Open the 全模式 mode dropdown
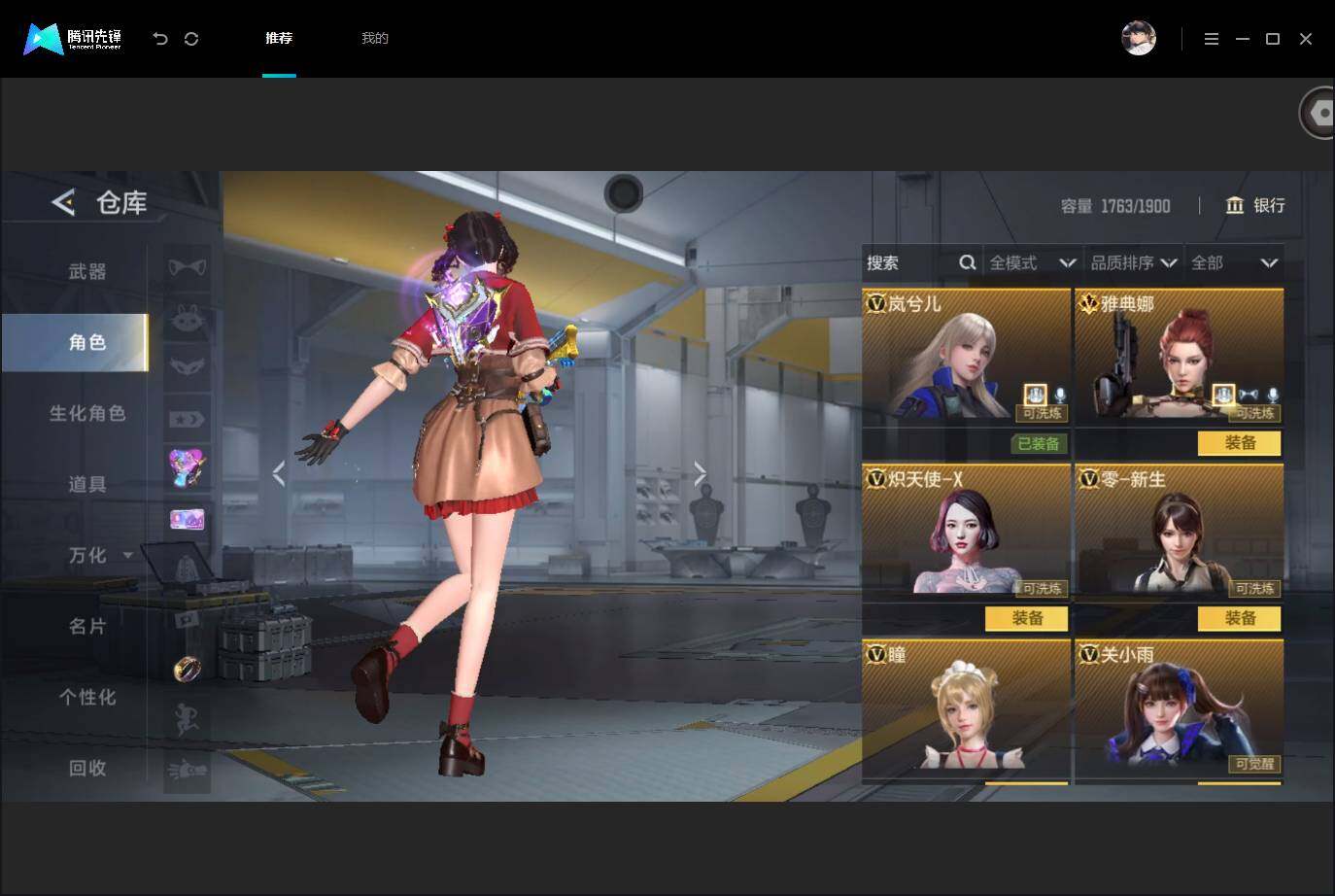1335x896 pixels. tap(1033, 262)
